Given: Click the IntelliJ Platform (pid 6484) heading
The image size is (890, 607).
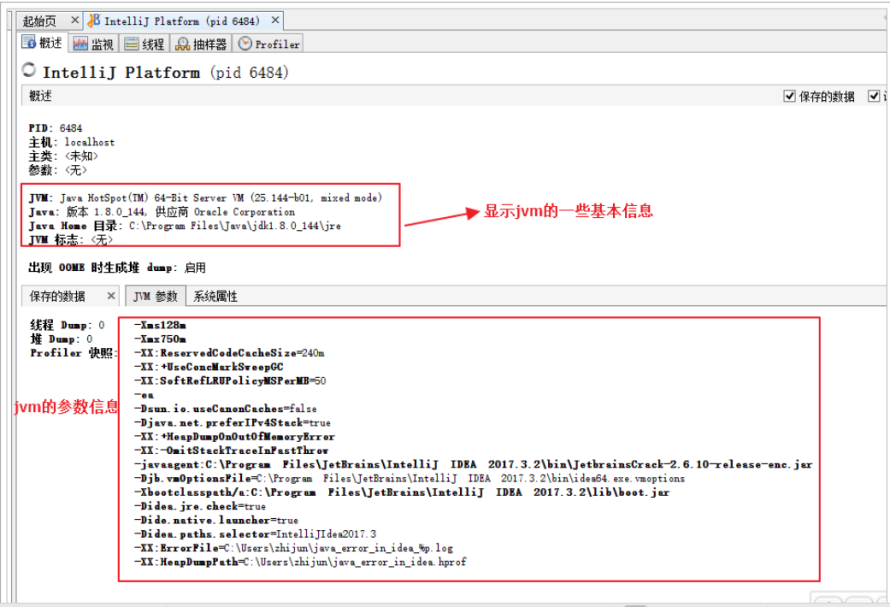Looking at the screenshot, I should tap(166, 72).
